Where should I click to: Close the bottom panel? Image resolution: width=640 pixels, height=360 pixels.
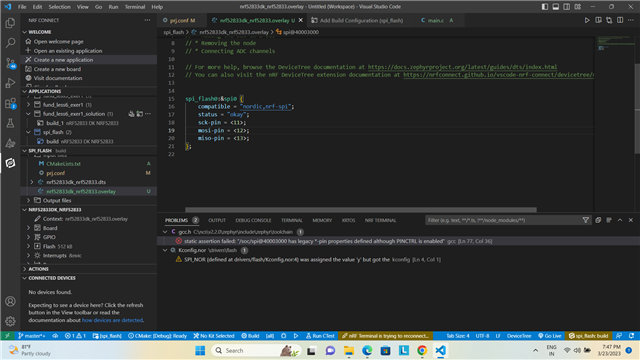(631, 220)
